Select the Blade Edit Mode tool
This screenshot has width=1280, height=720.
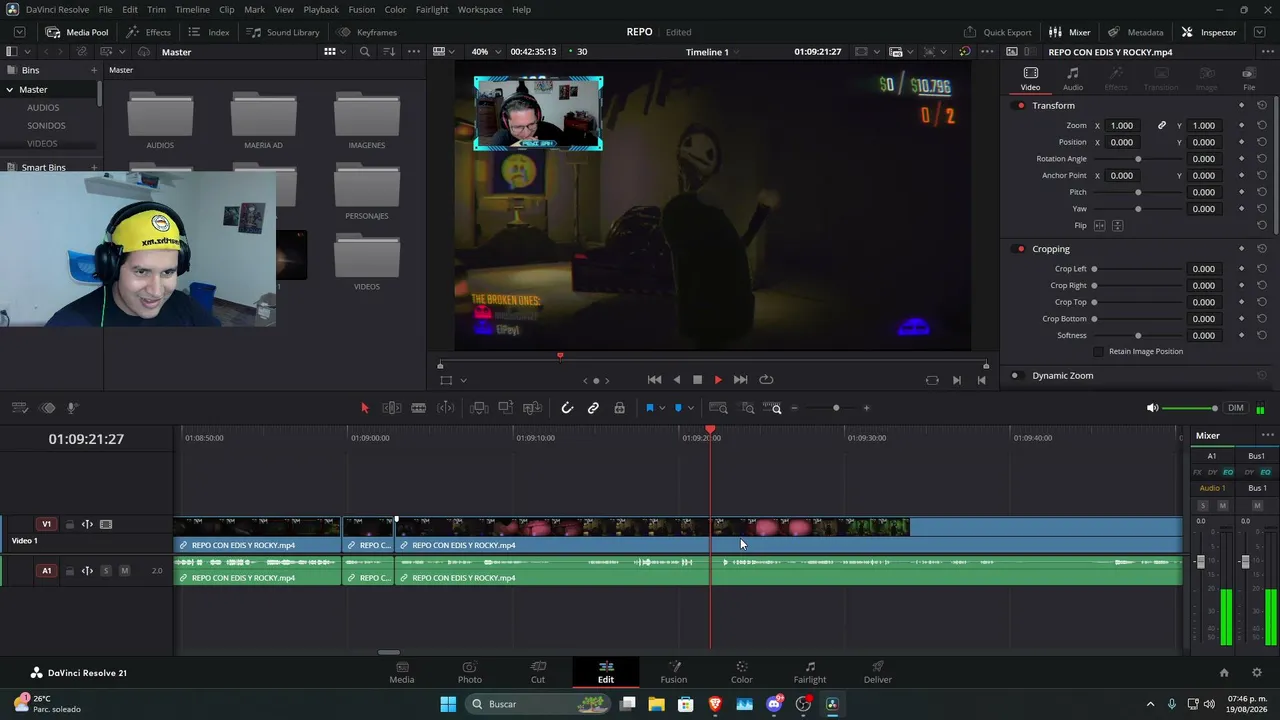[x=419, y=408]
